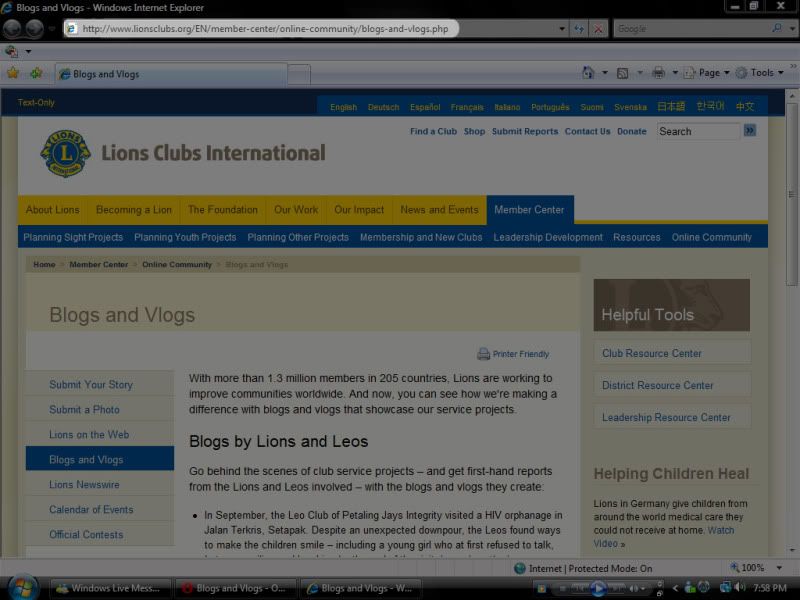Screen dimensions: 800x600
Task: Select Our Work in main navigation
Action: click(296, 210)
